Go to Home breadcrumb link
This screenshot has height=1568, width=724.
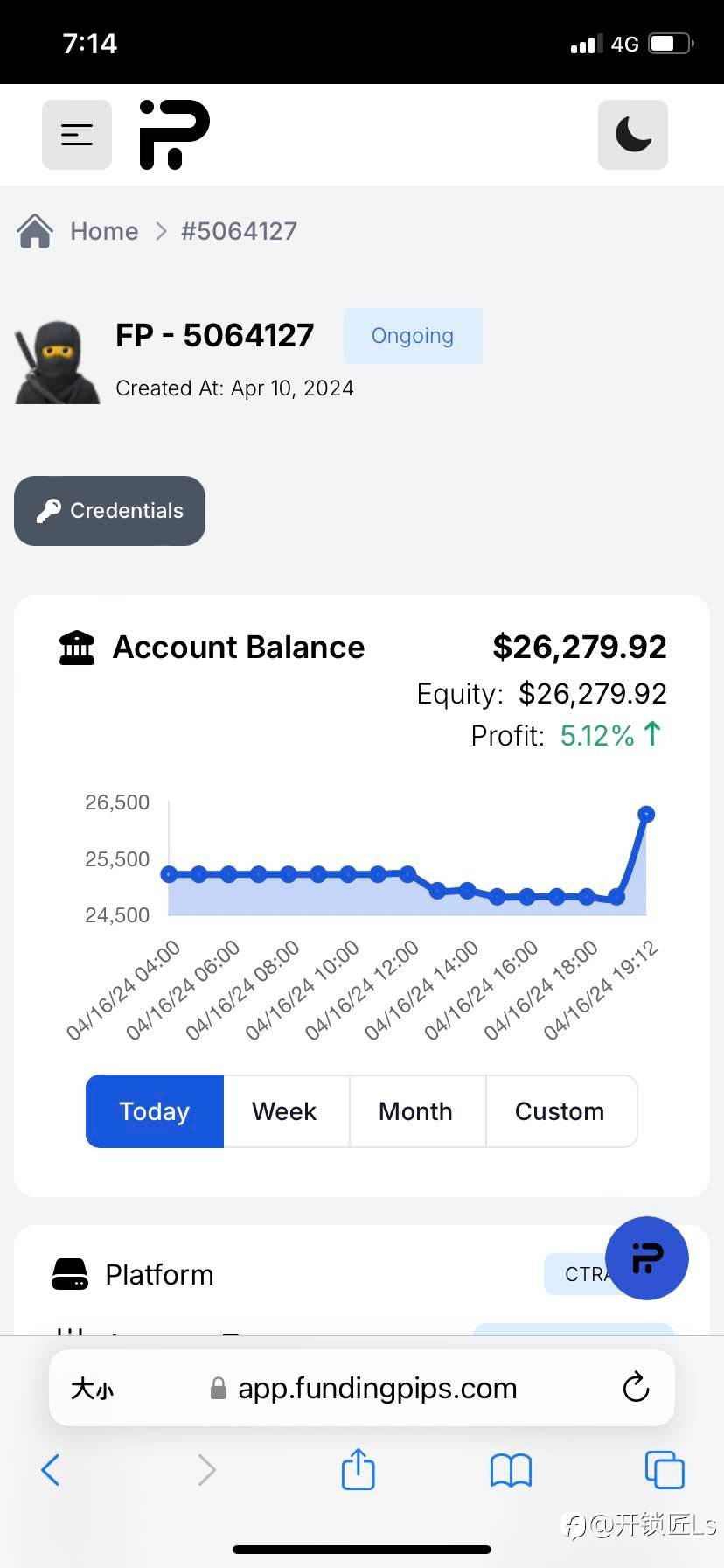coord(104,231)
